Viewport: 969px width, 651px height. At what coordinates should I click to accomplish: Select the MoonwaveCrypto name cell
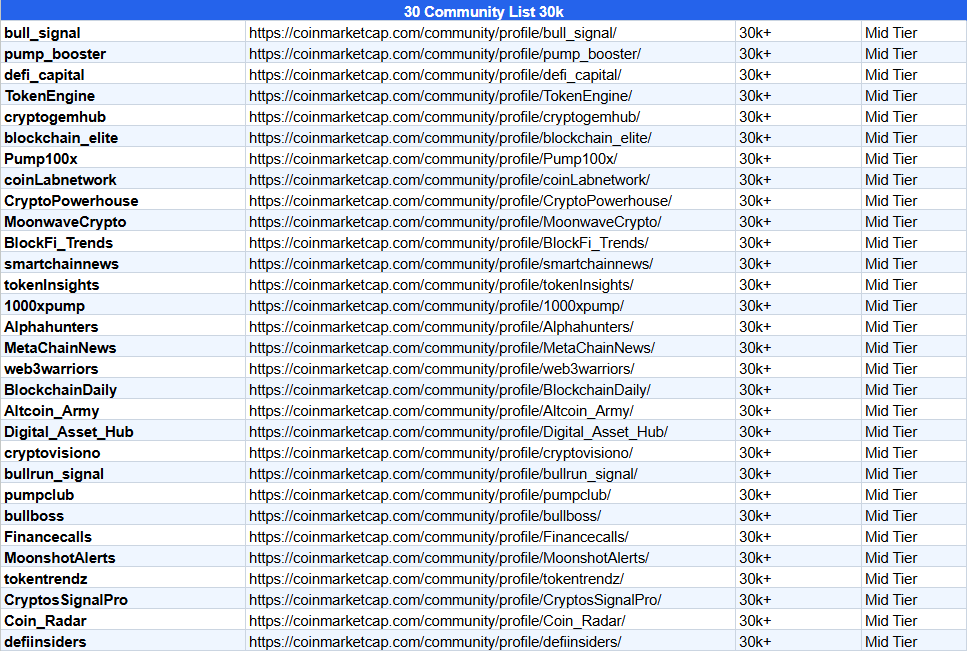[x=123, y=222]
